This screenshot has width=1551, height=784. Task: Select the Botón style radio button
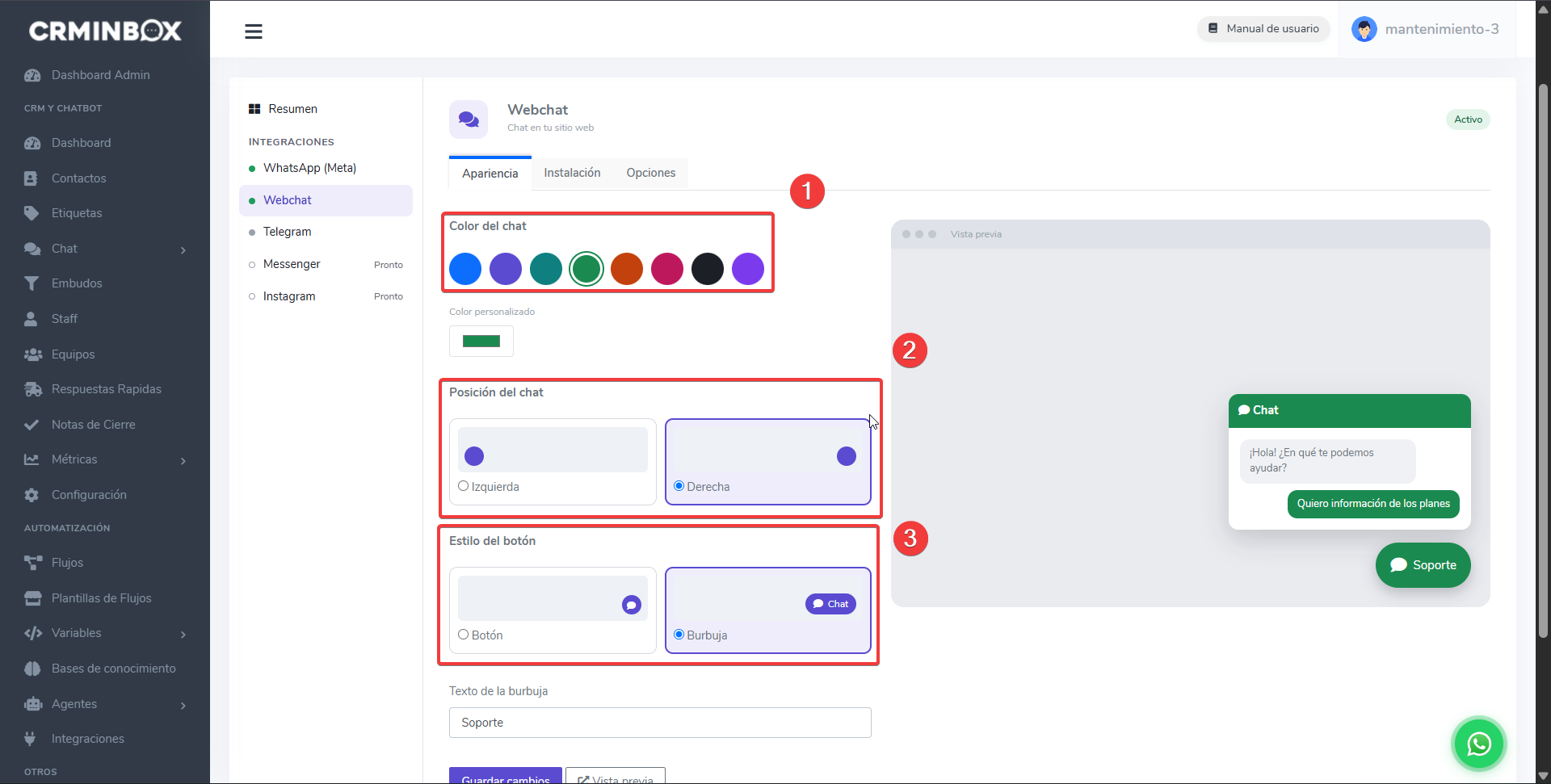point(463,635)
